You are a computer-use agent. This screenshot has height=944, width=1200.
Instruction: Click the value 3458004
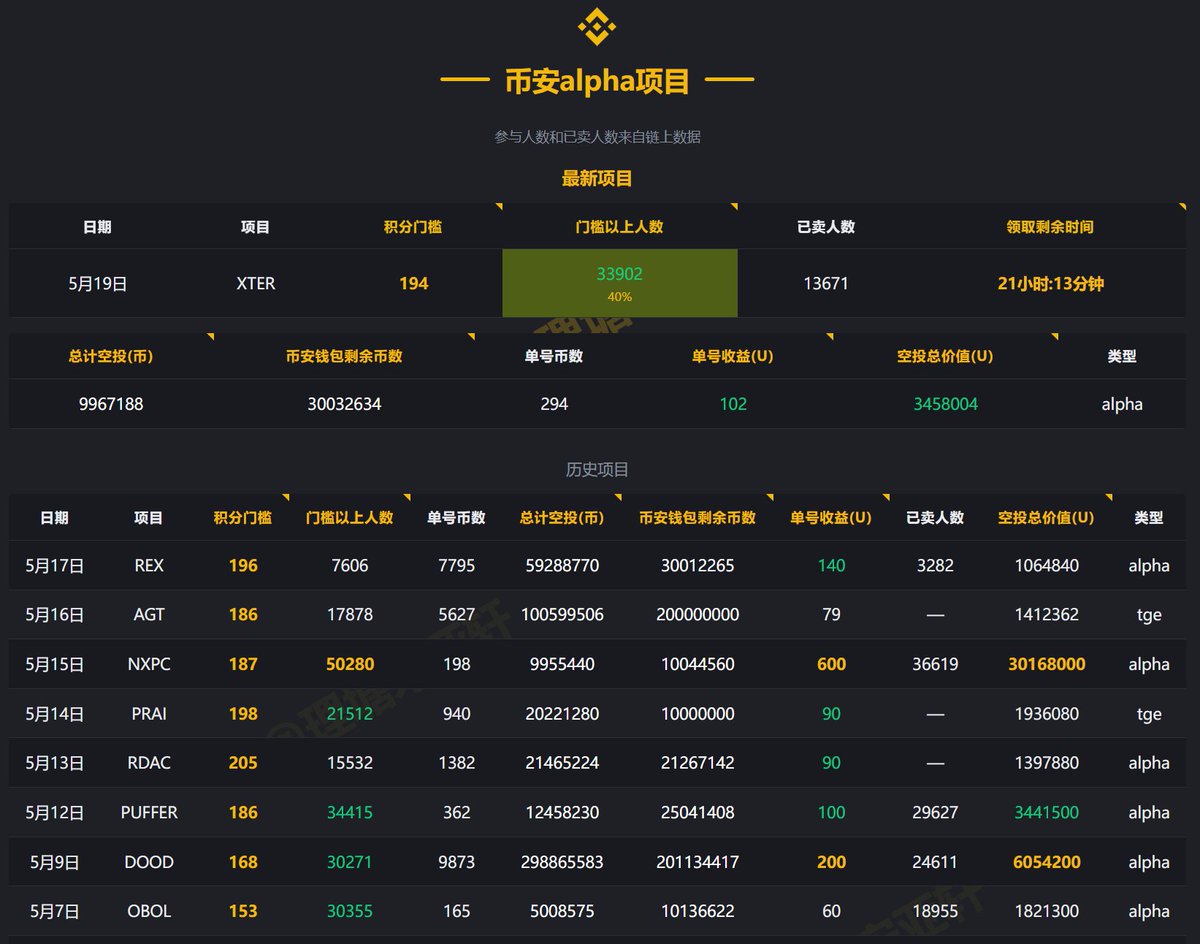point(945,404)
